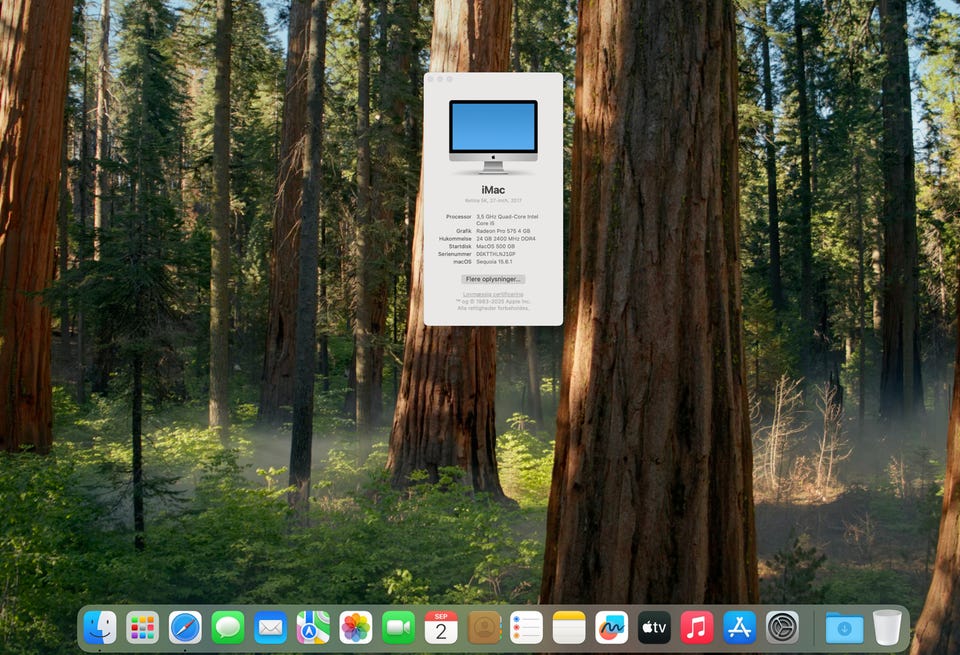Viewport: 960px width, 655px height.
Task: Open Reminders from the Dock
Action: tap(527, 627)
